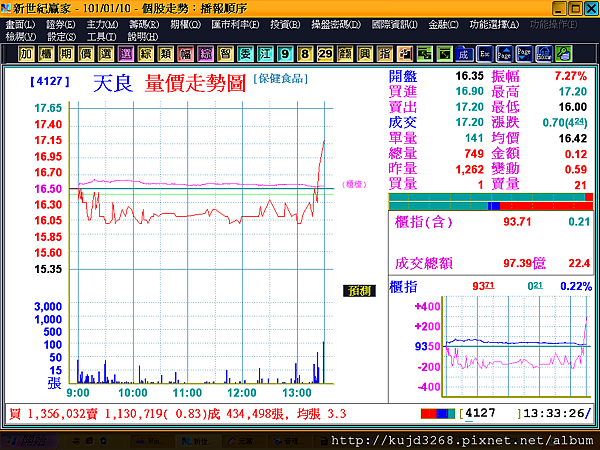
Task: Click the [保健食品] category link
Action: point(280,79)
